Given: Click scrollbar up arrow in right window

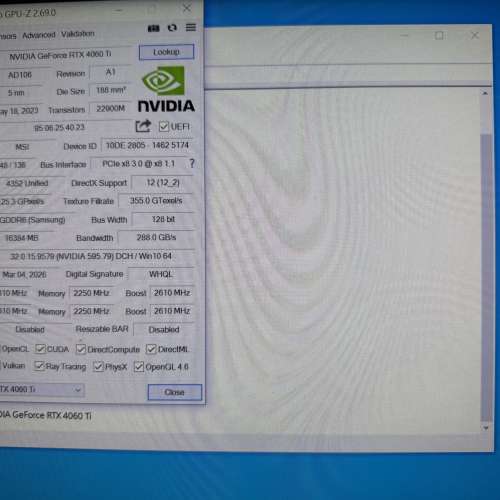Looking at the screenshot, I should (485, 94).
